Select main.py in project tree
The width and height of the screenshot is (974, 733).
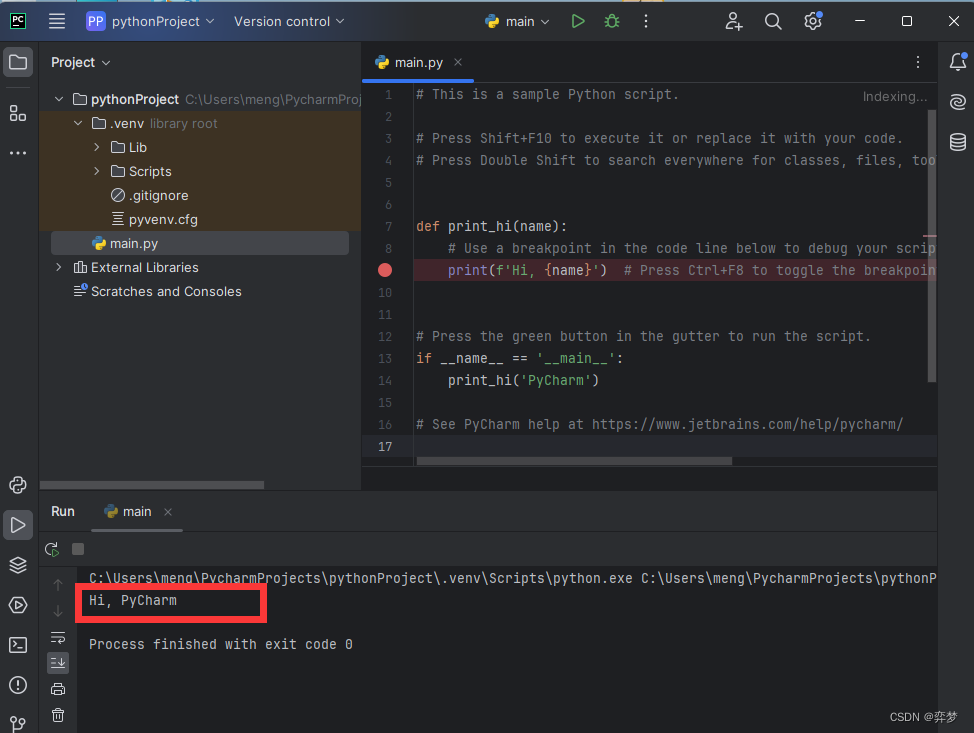pyautogui.click(x=199, y=244)
